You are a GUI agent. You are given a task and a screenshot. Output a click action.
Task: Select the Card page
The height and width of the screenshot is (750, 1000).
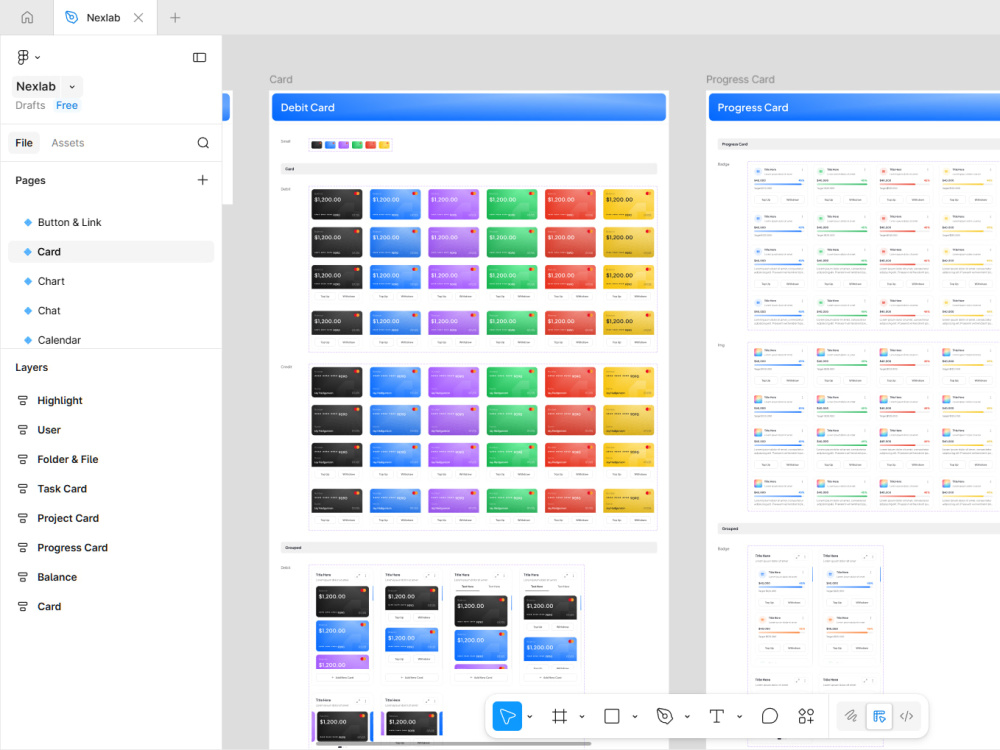click(x=111, y=252)
